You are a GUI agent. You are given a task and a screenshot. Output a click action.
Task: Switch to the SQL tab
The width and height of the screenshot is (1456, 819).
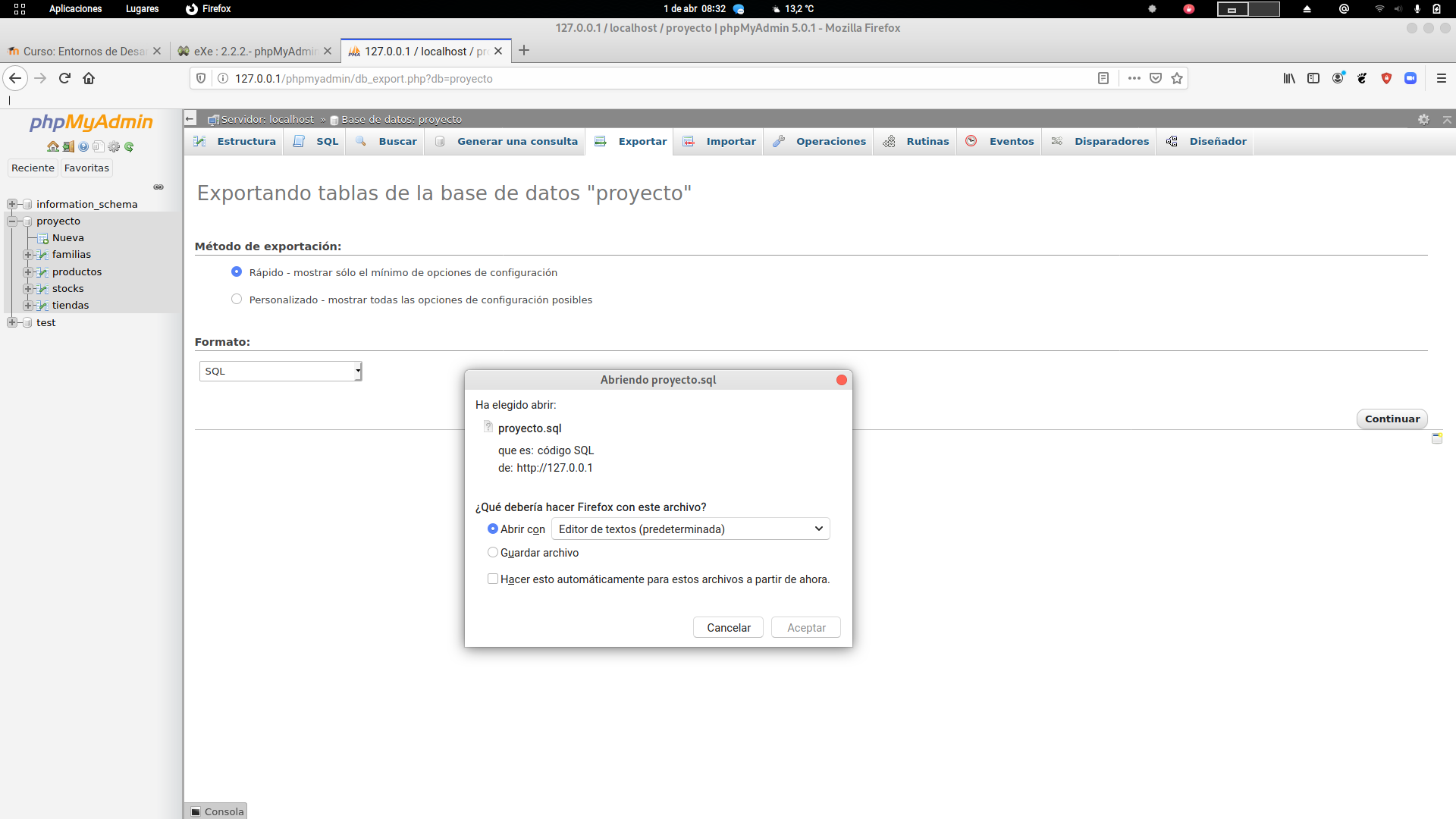315,142
